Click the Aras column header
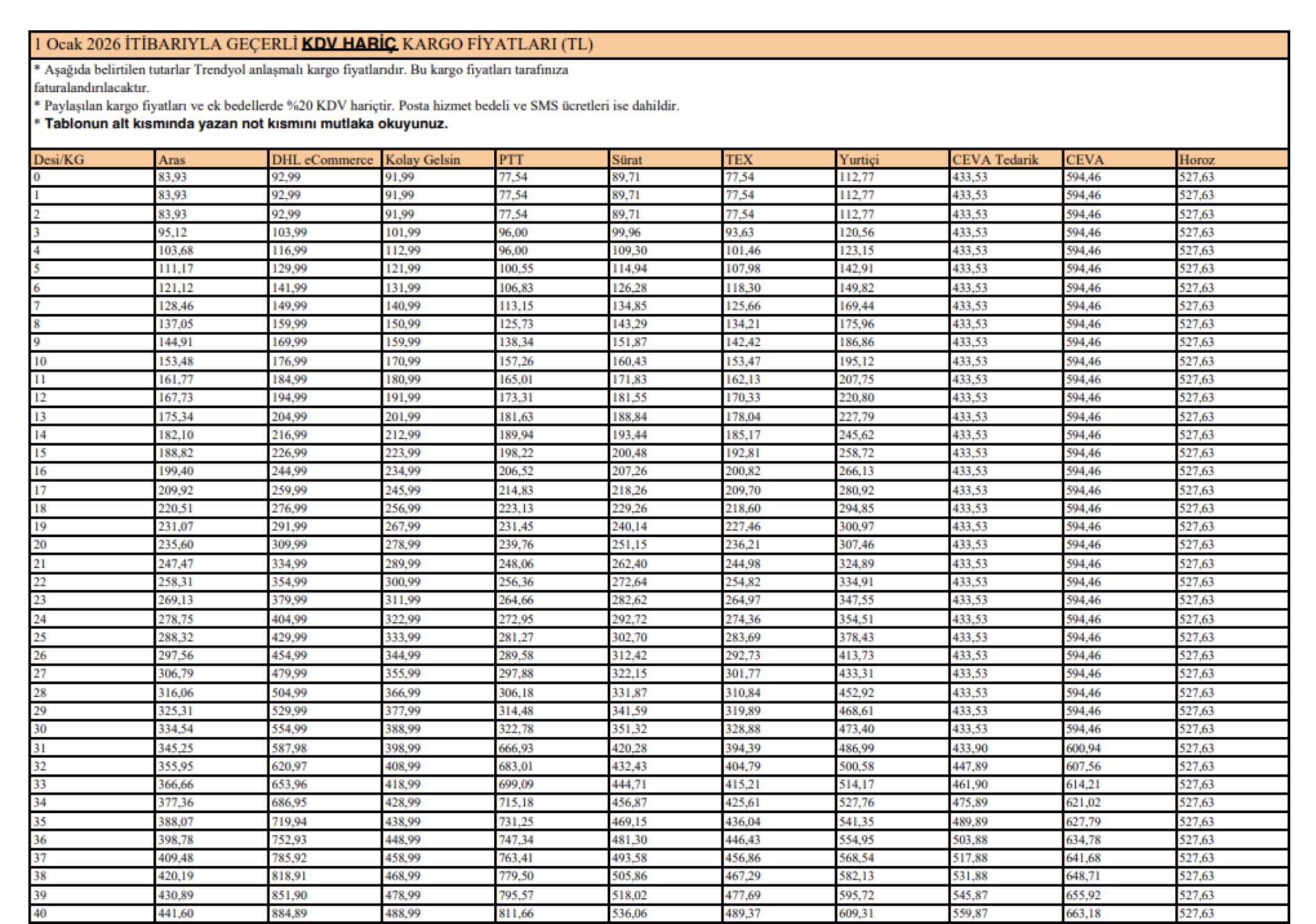Image resolution: width=1316 pixels, height=924 pixels. click(171, 160)
